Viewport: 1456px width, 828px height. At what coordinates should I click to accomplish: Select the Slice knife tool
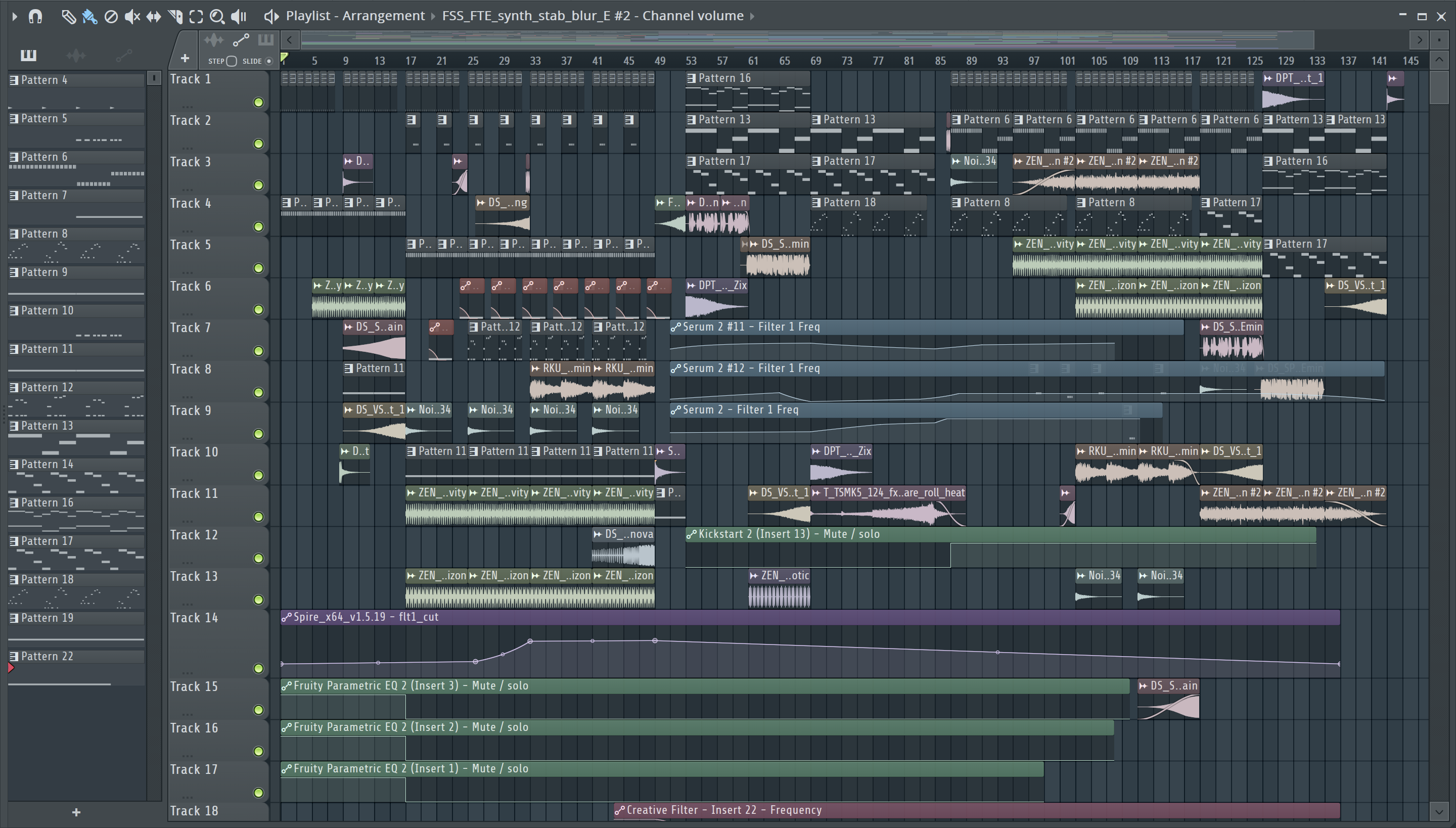175,17
